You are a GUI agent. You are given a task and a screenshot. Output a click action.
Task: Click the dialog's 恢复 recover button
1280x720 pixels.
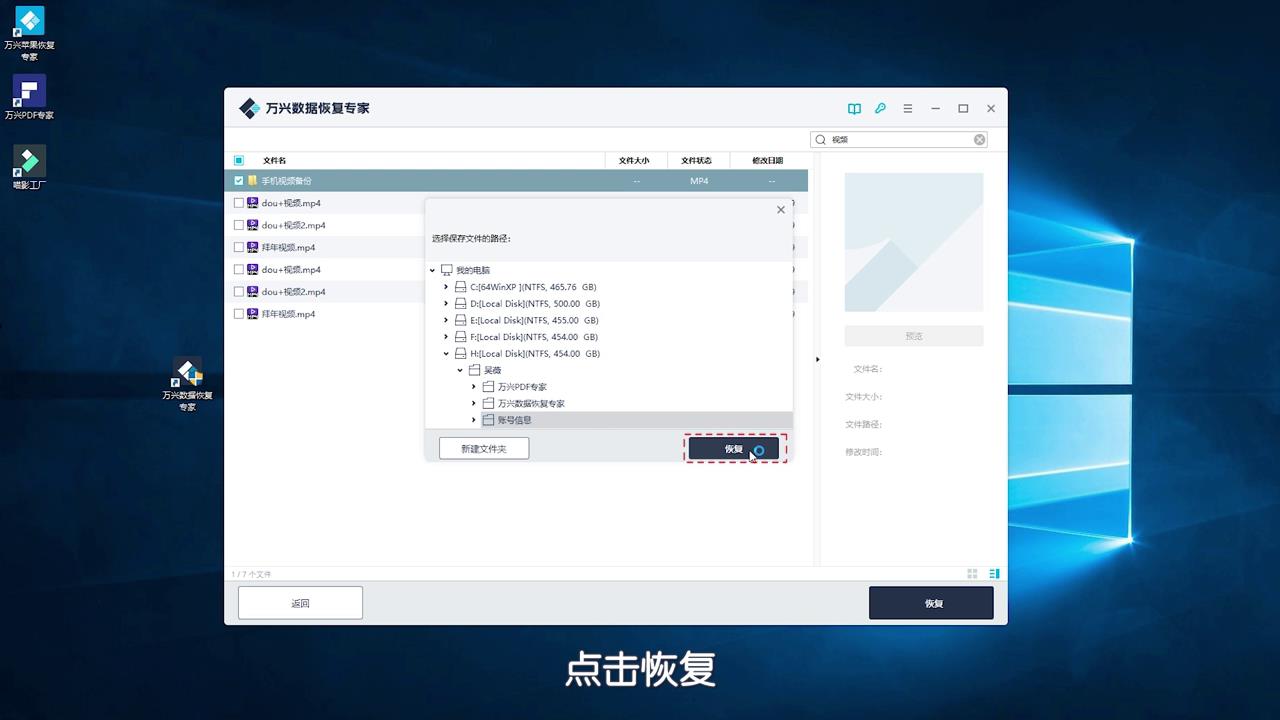[733, 448]
